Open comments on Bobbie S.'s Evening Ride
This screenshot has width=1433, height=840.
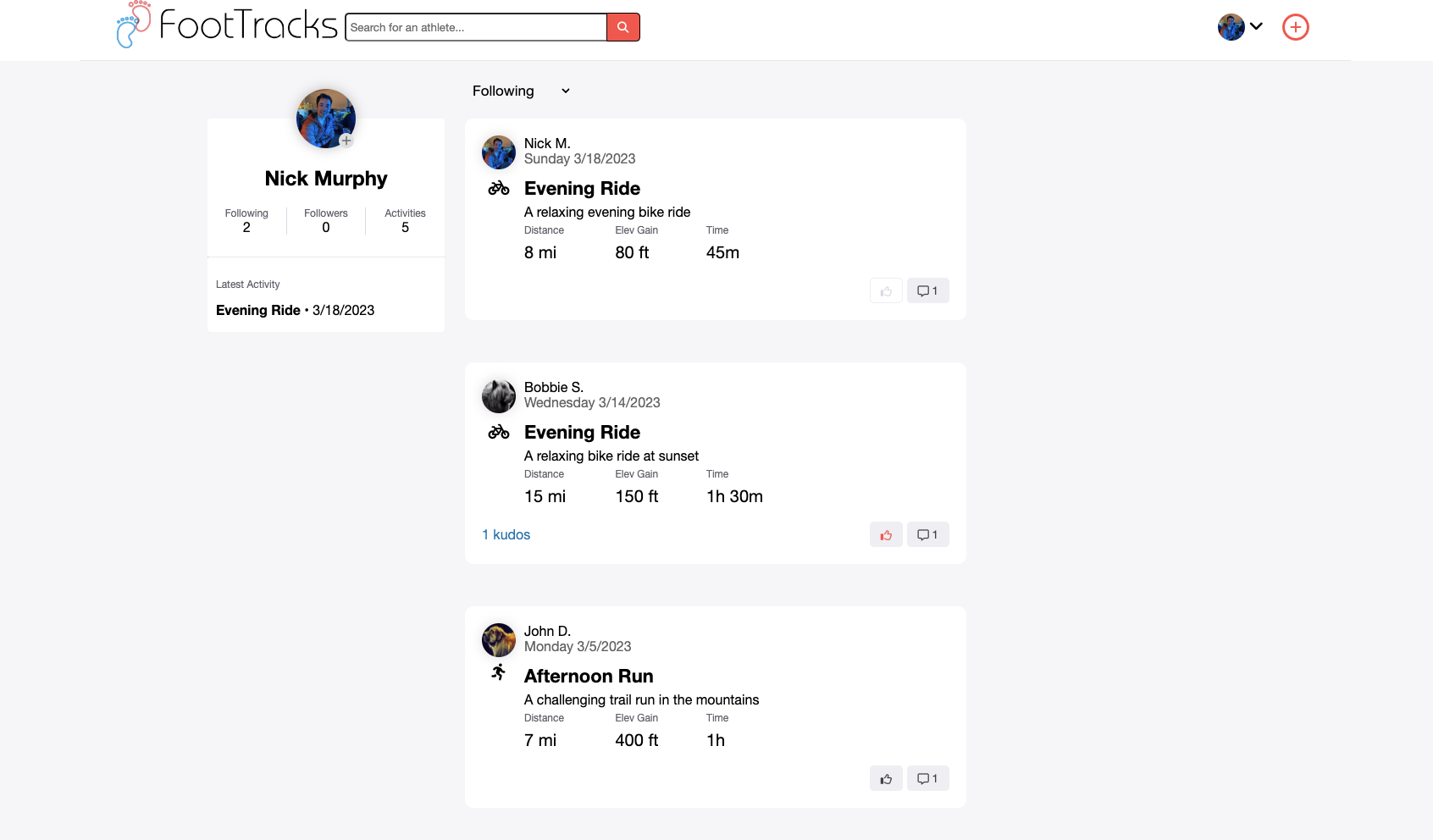click(927, 534)
